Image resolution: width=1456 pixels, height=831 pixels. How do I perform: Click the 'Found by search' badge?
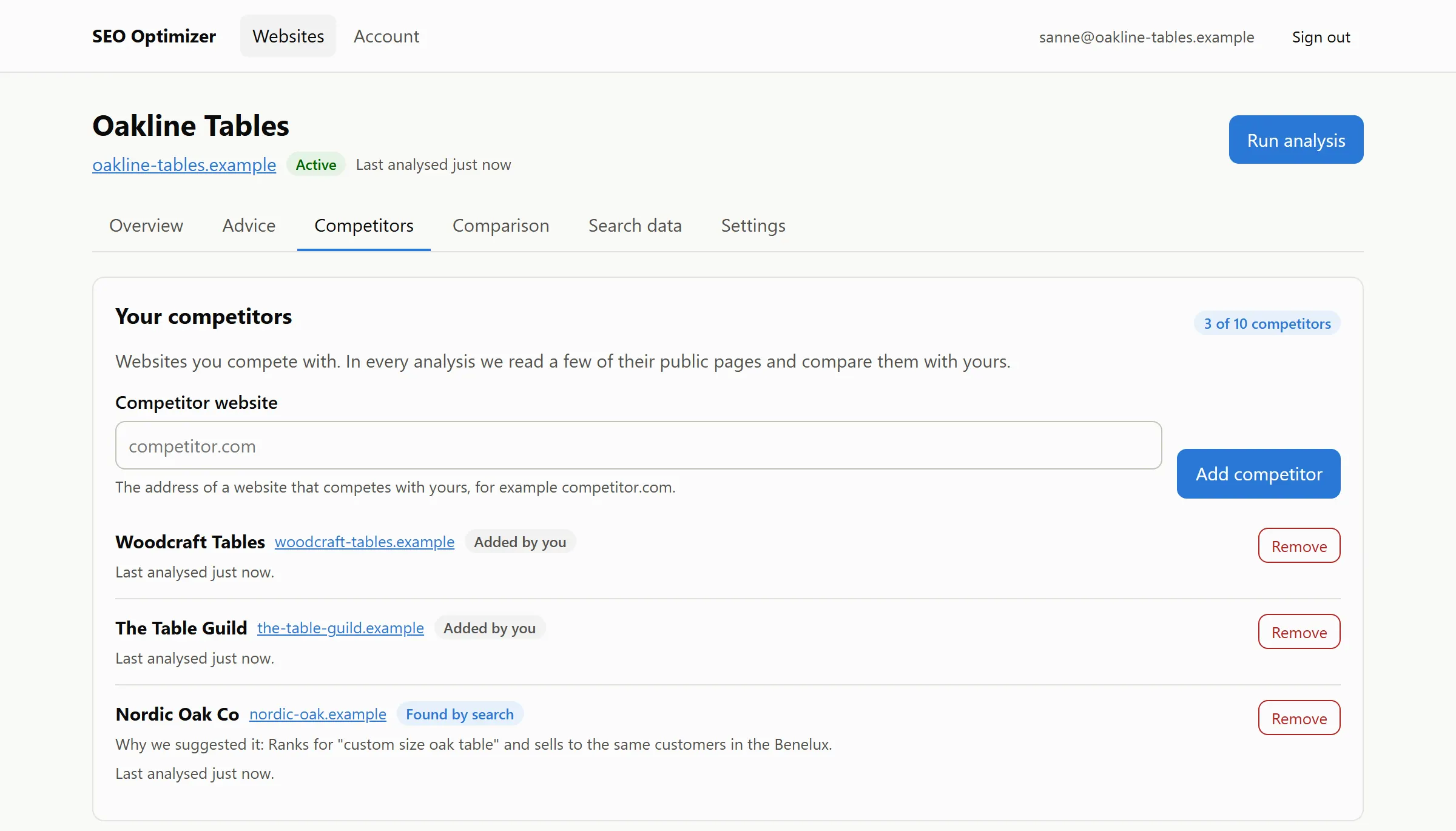tap(460, 714)
